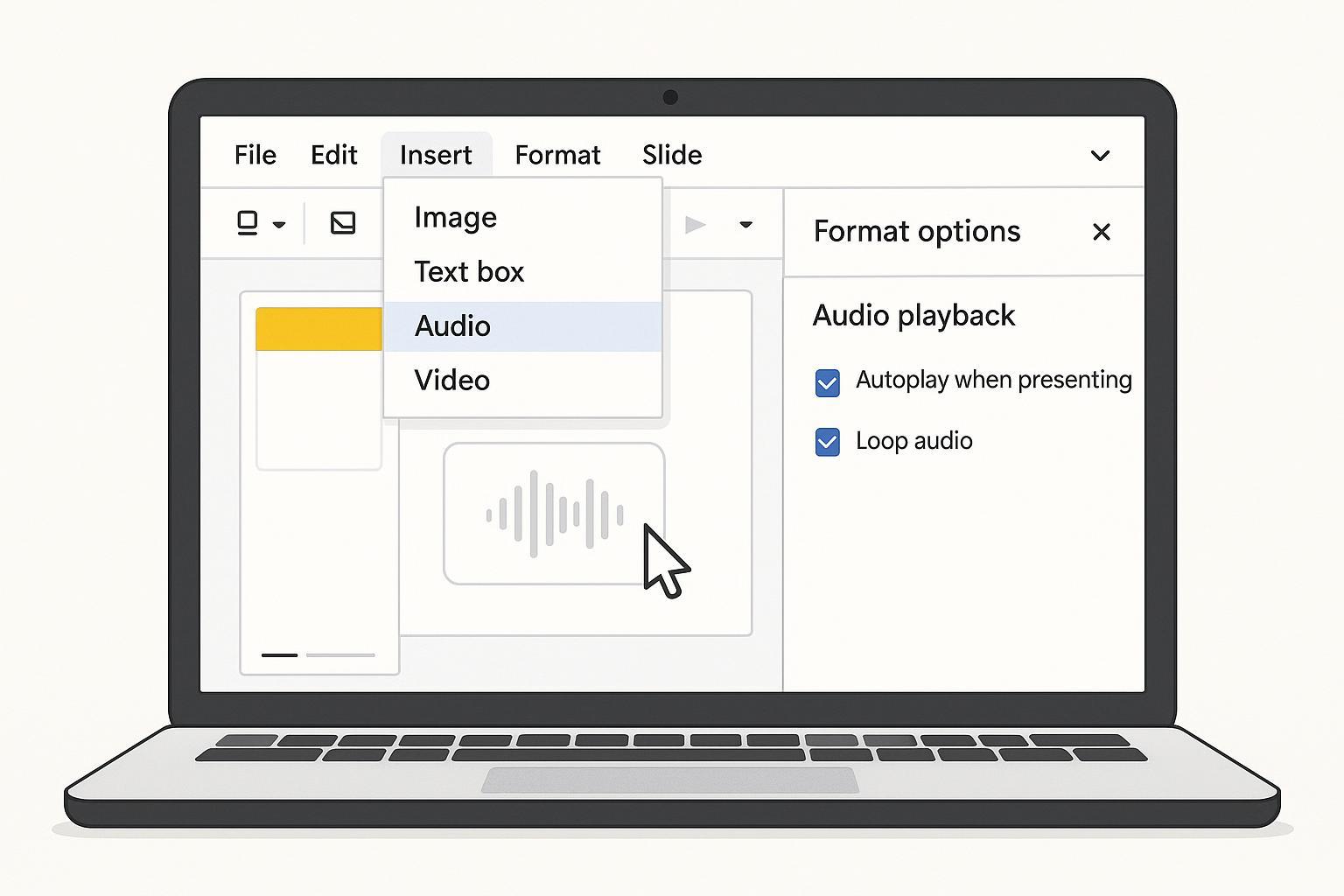The height and width of the screenshot is (896, 1344).
Task: Uncheck the Loop audio checkbox
Action: click(x=827, y=442)
